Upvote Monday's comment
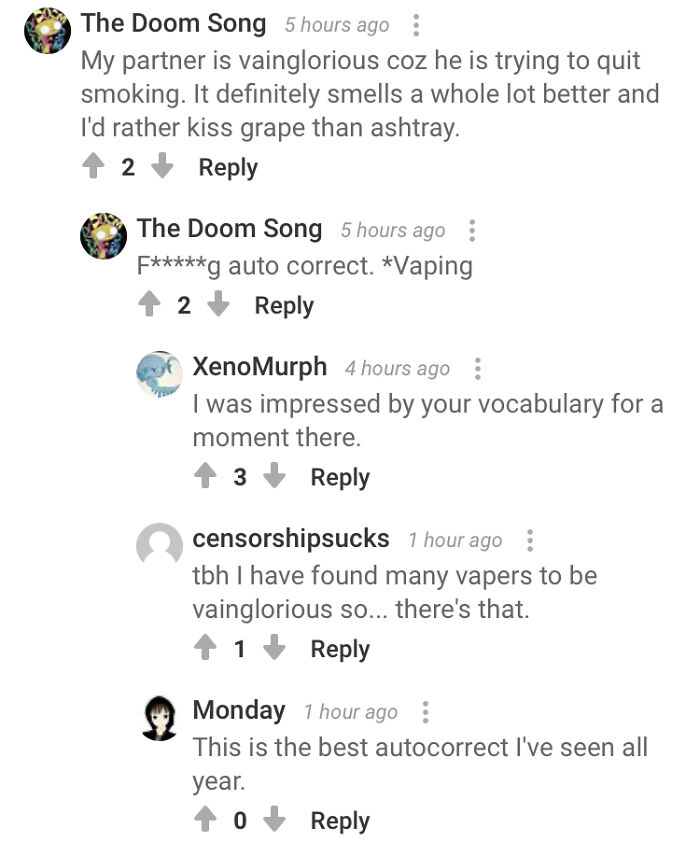Image resolution: width=700 pixels, height=842 pixels. [206, 820]
